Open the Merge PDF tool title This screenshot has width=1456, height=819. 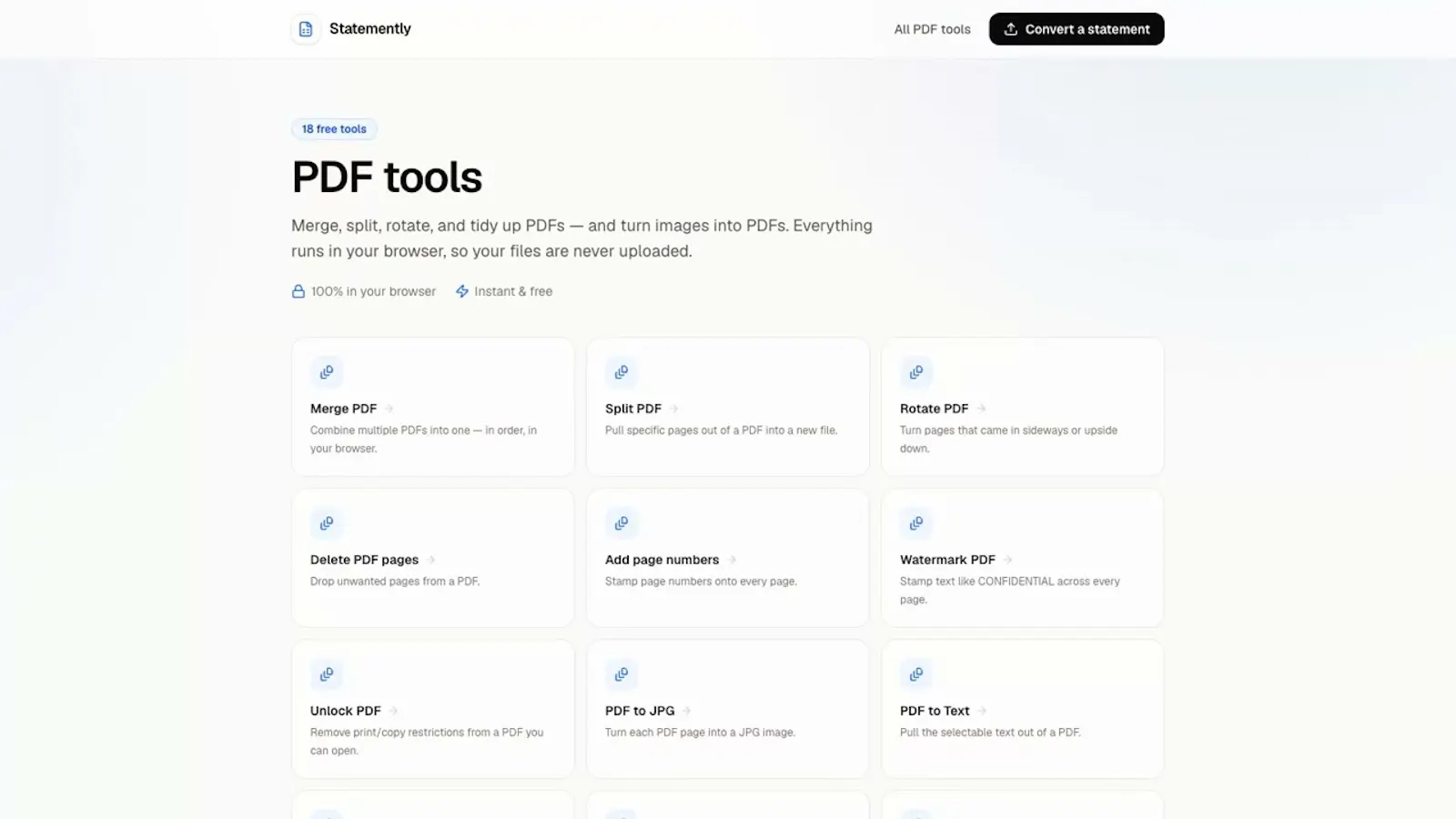click(x=343, y=409)
